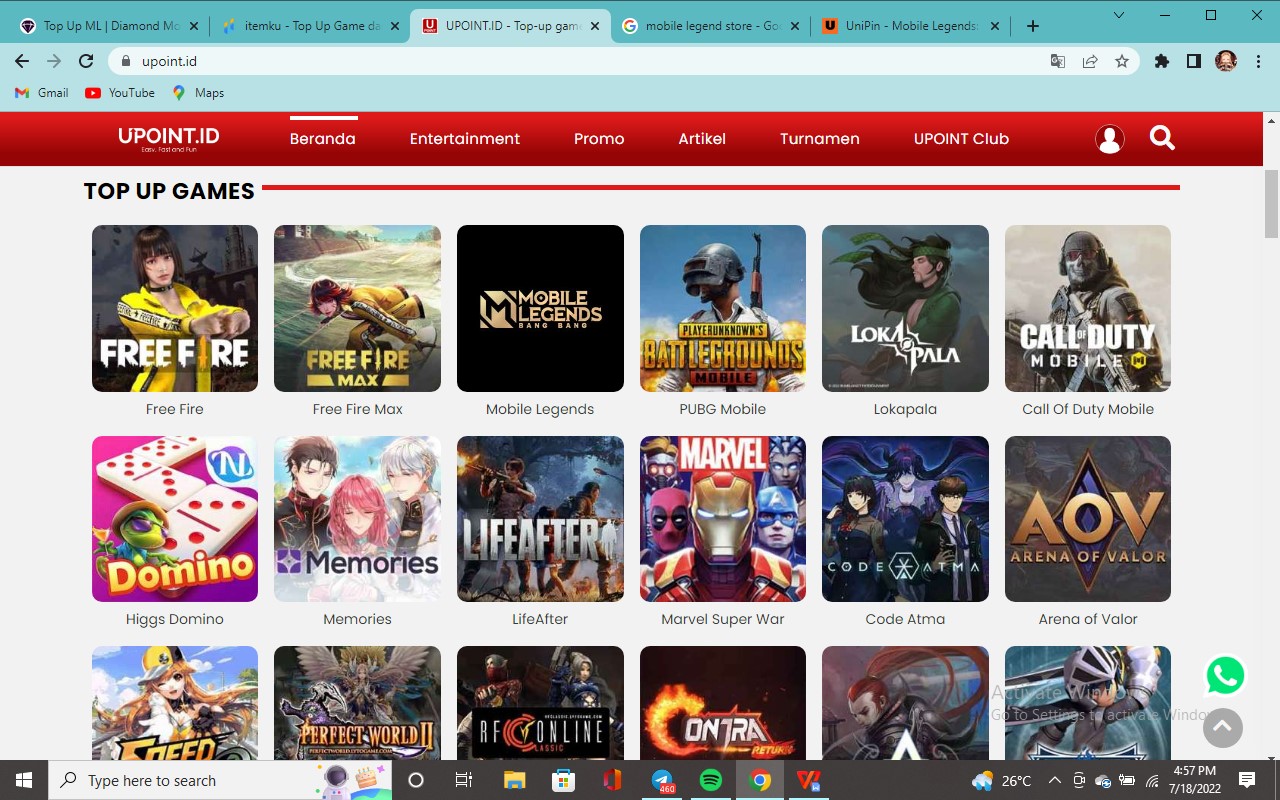
Task: Click the back-to-top arrow button
Action: (1222, 727)
